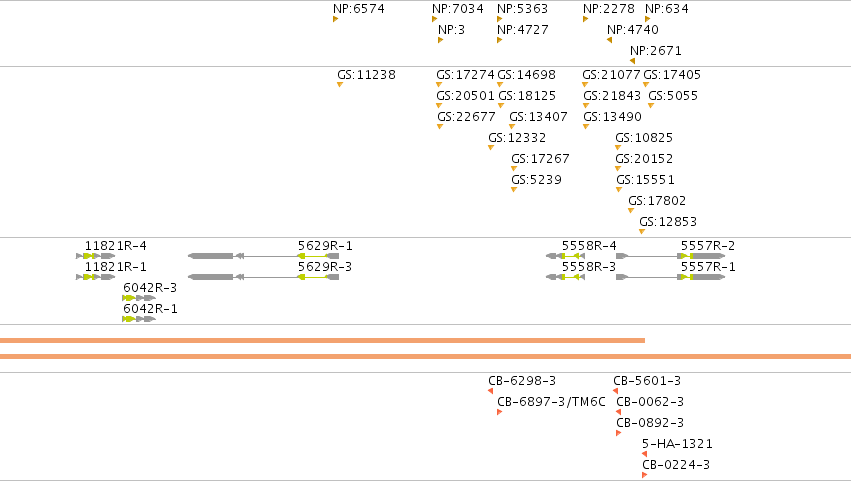Click GS:12853 label
Image resolution: width=851 pixels, height=481 pixels.
coord(668,223)
